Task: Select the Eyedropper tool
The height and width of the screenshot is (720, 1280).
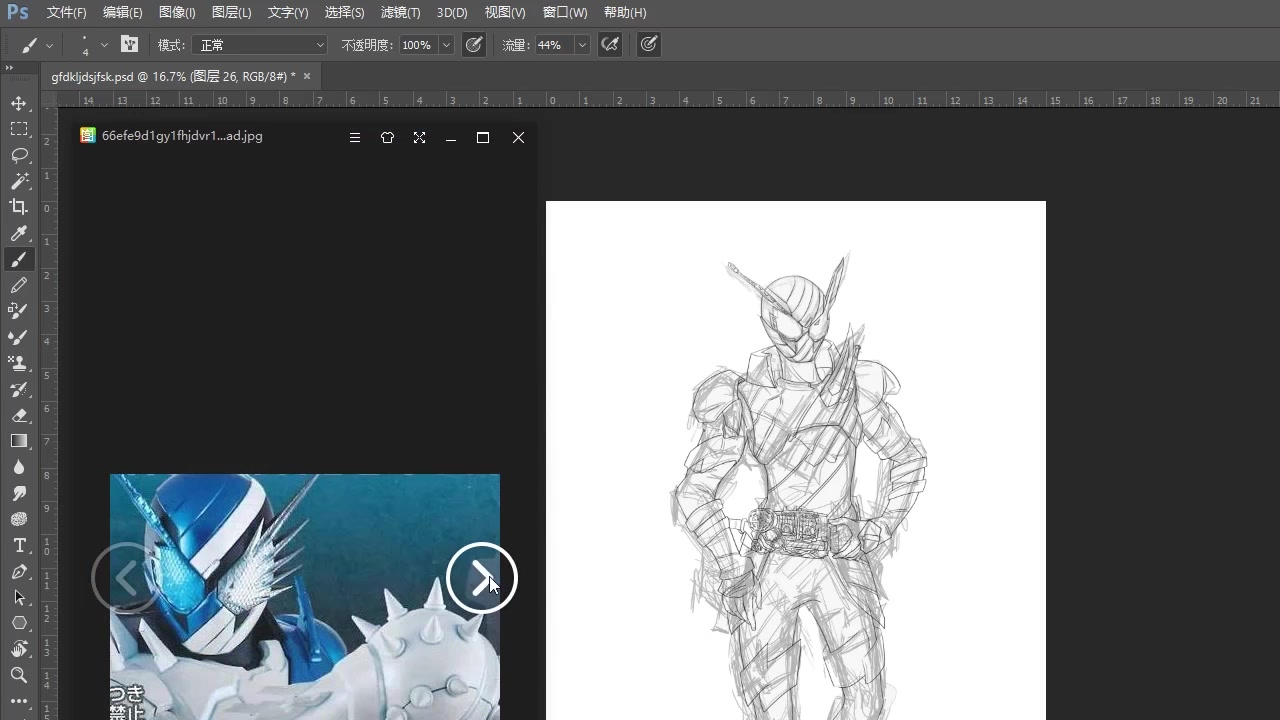Action: pyautogui.click(x=19, y=233)
